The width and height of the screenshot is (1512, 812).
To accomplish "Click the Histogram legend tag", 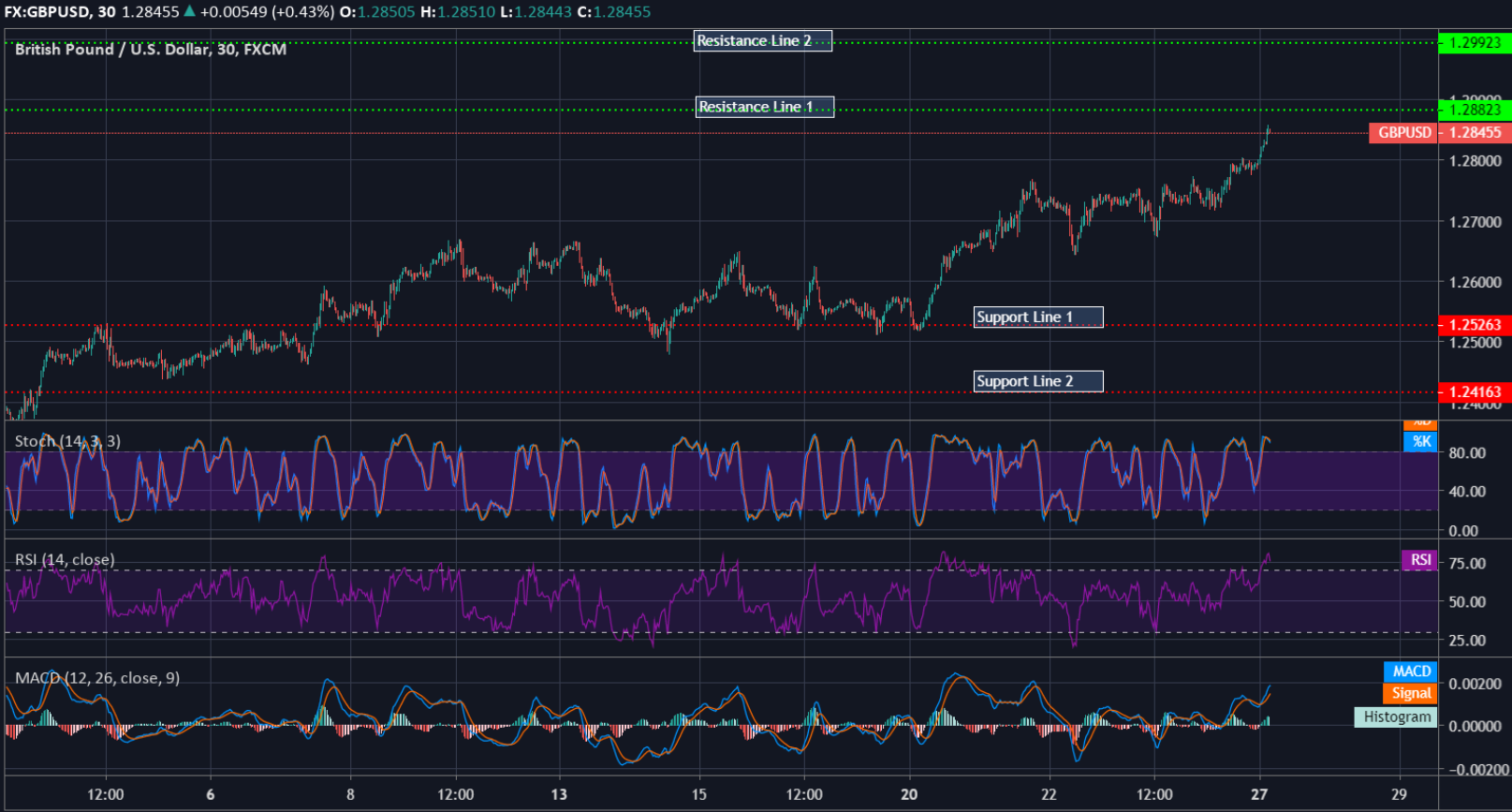I will pyautogui.click(x=1396, y=717).
